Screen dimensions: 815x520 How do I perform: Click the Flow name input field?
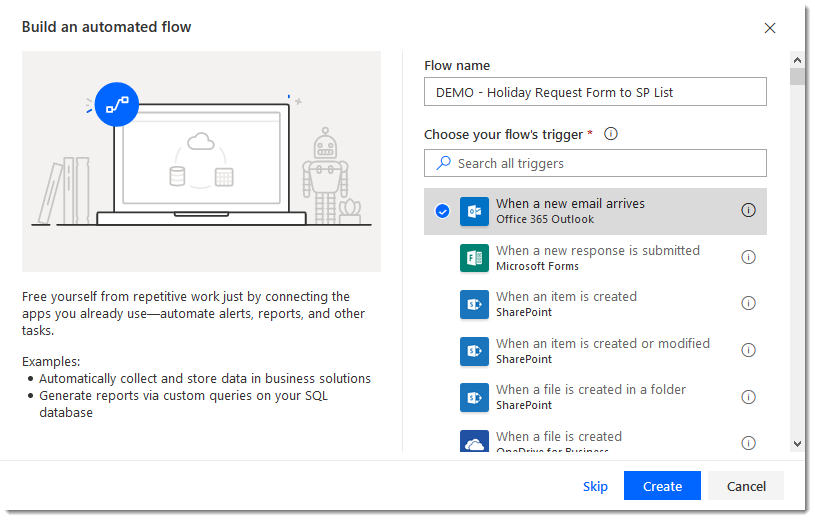595,92
